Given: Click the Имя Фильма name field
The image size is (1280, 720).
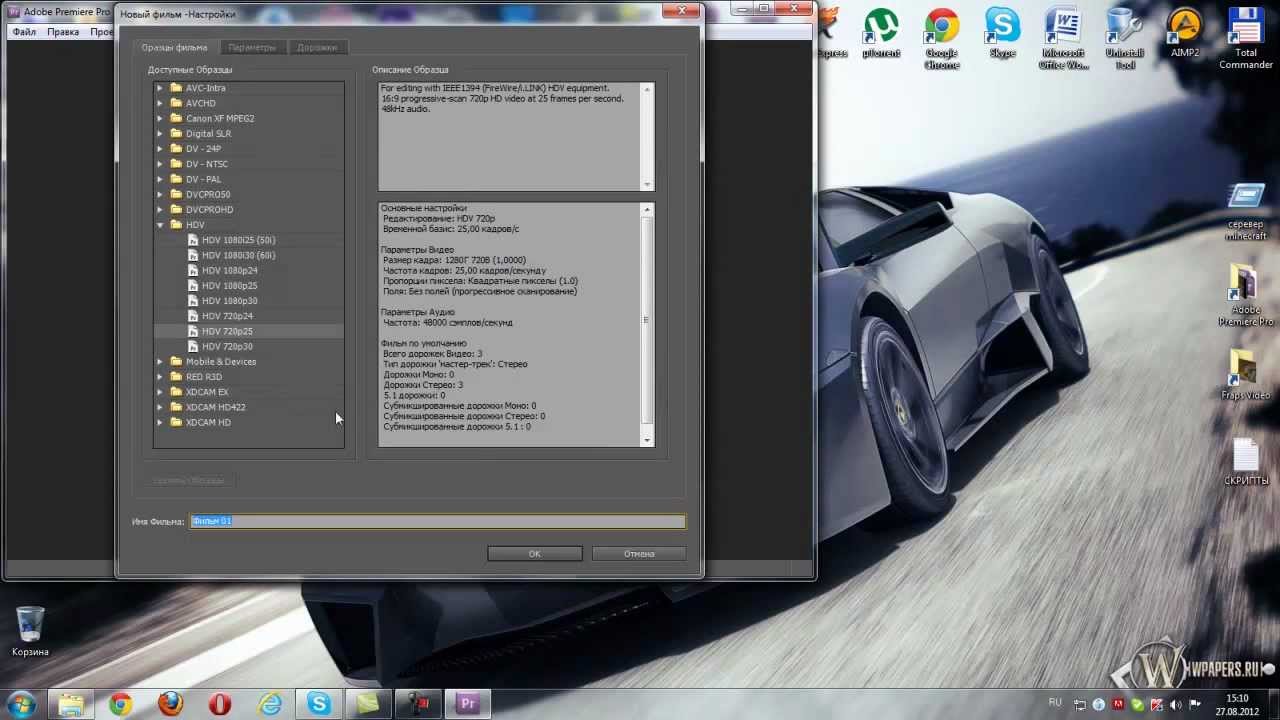Looking at the screenshot, I should coord(437,521).
